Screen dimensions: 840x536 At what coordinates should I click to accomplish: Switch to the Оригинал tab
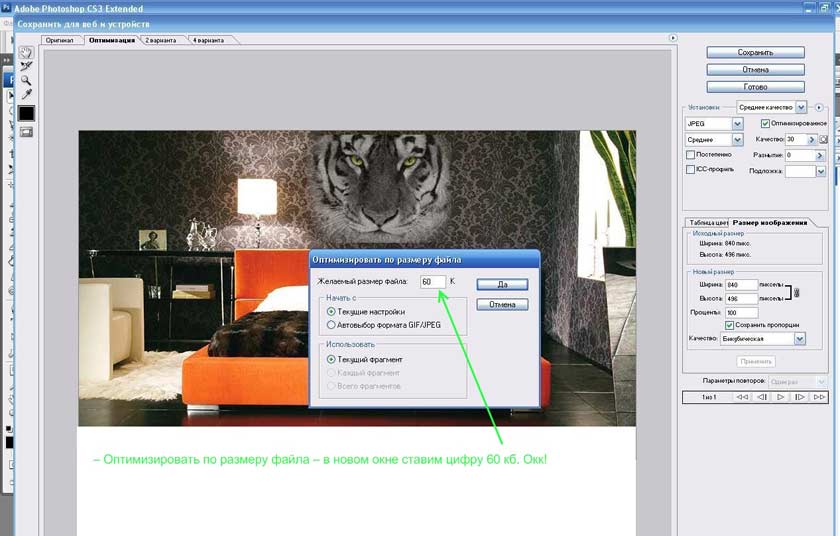(x=61, y=40)
